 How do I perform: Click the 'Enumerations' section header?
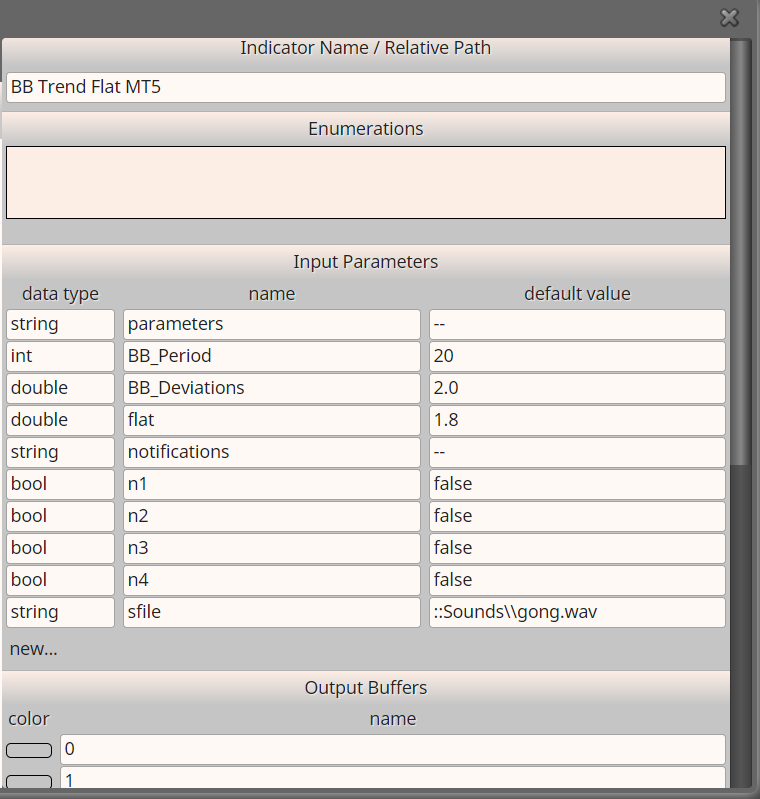[x=365, y=129]
